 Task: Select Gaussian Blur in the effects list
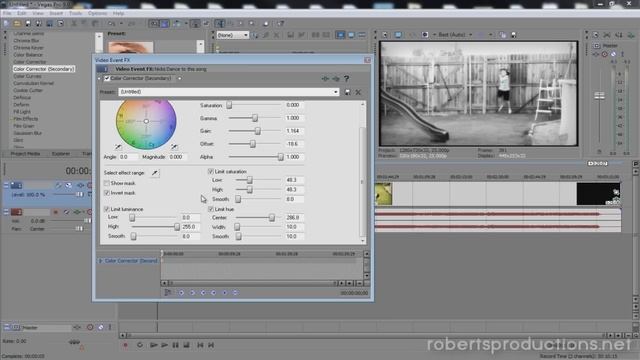(x=27, y=133)
